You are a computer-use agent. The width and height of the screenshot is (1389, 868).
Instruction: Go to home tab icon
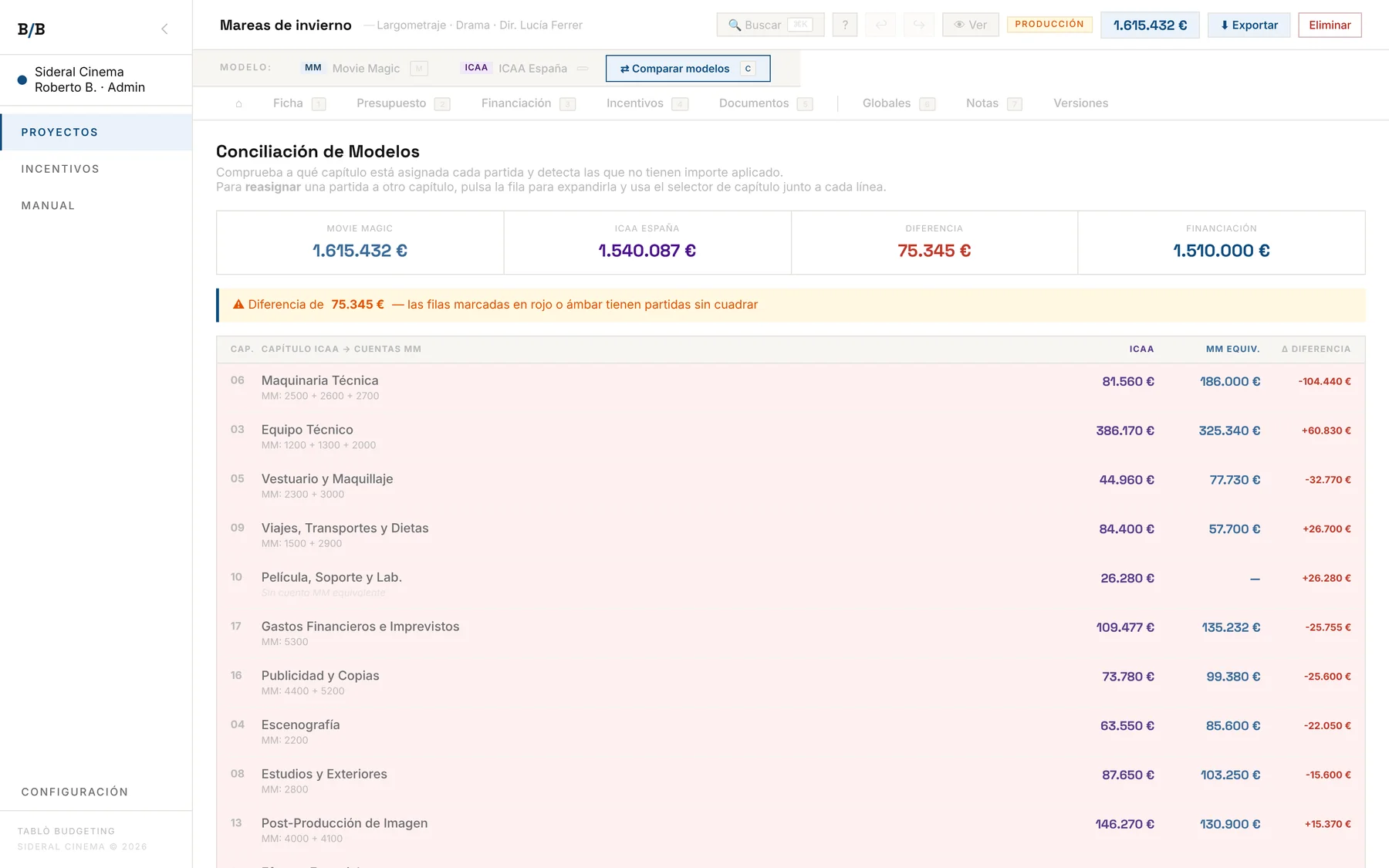pyautogui.click(x=238, y=103)
